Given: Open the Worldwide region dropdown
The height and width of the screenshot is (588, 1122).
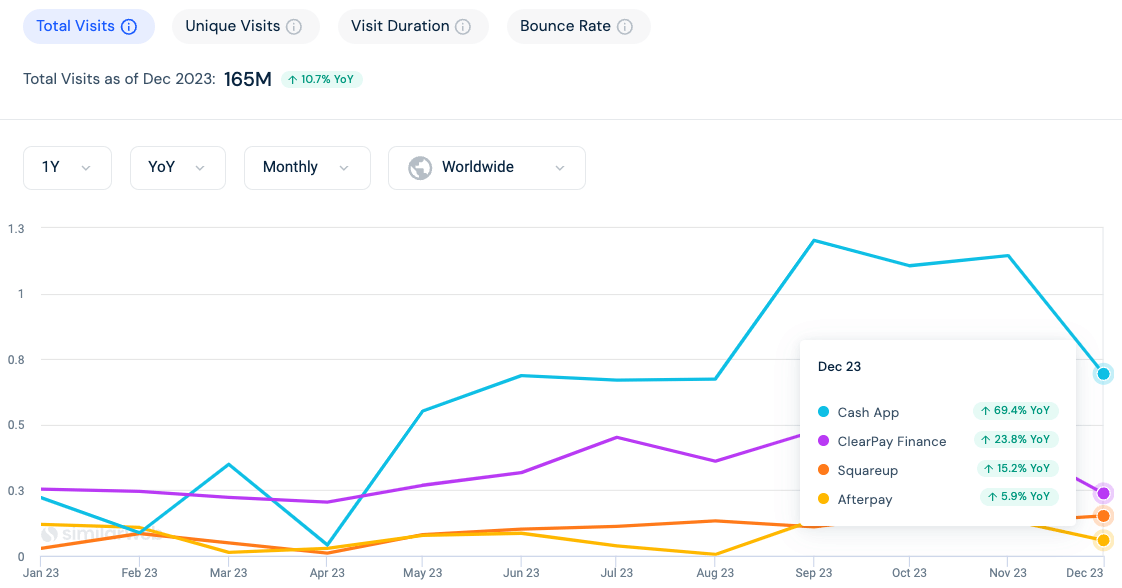Looking at the screenshot, I should pyautogui.click(x=487, y=167).
